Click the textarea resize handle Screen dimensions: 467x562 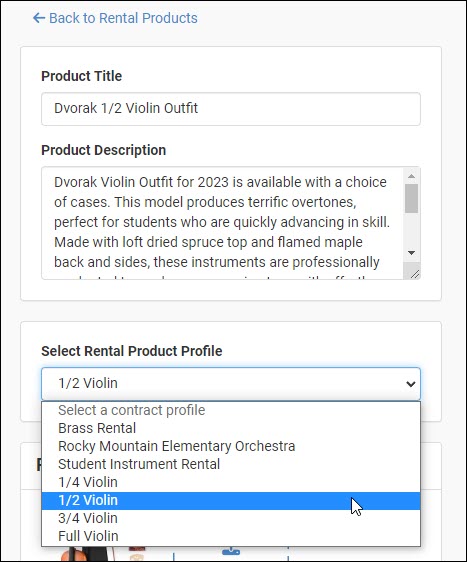[x=414, y=274]
